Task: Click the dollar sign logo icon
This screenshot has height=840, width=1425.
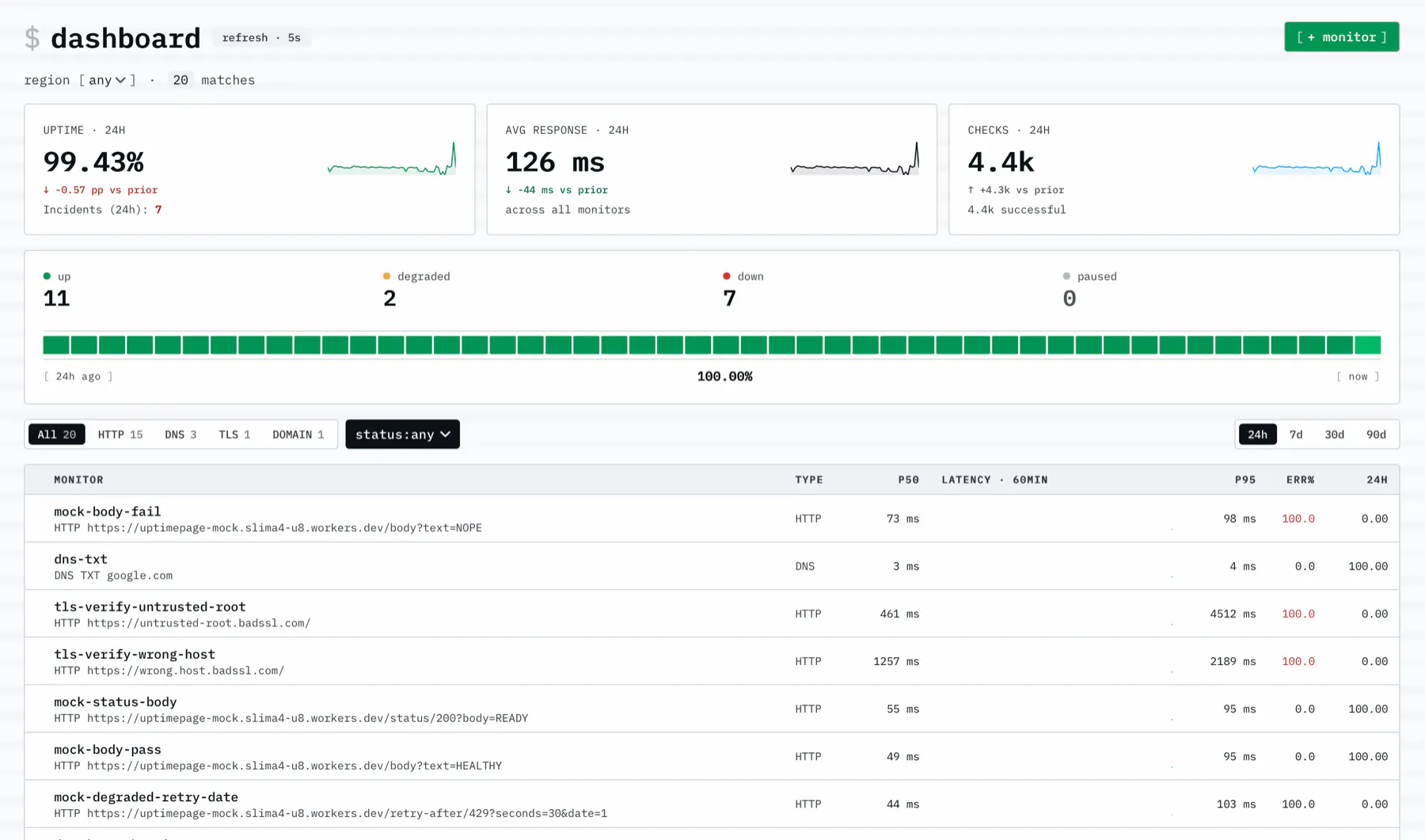Action: [x=32, y=38]
